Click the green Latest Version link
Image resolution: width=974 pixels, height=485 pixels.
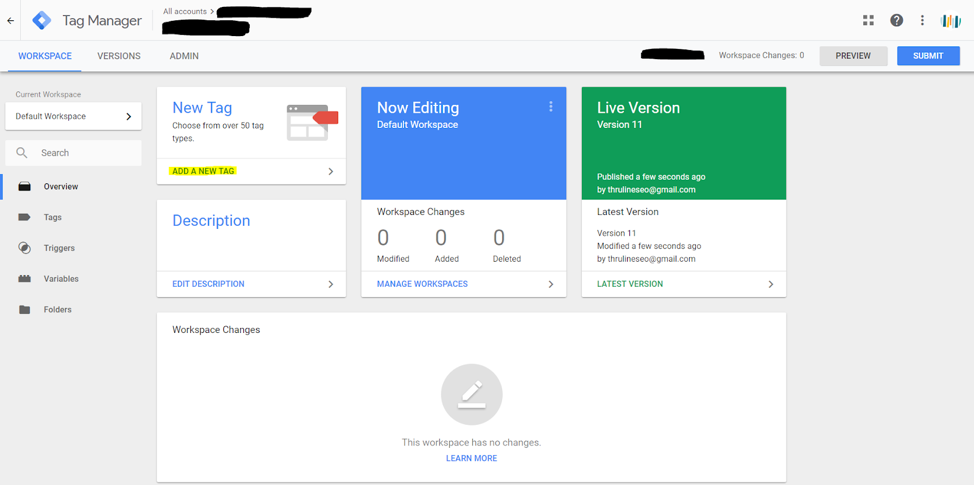click(630, 284)
